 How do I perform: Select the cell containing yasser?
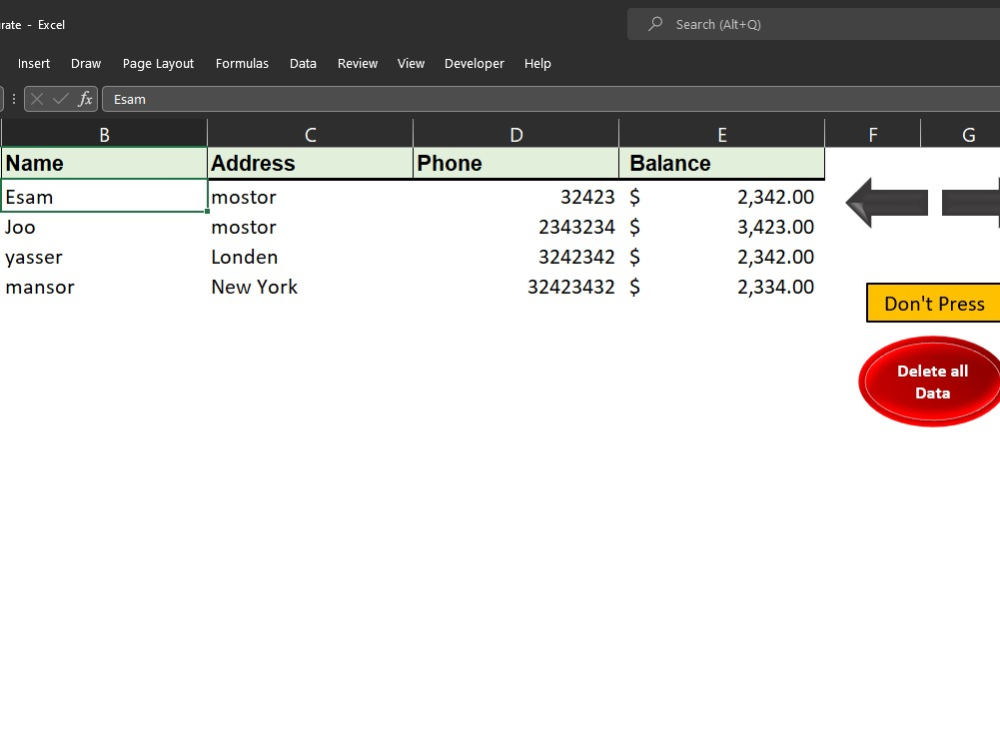104,257
